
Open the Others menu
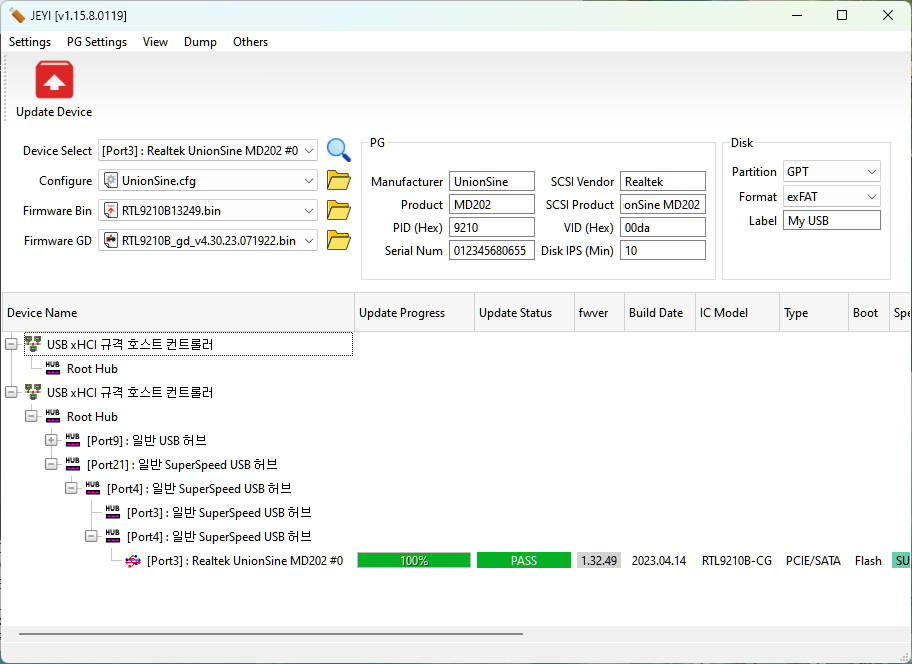tap(250, 42)
